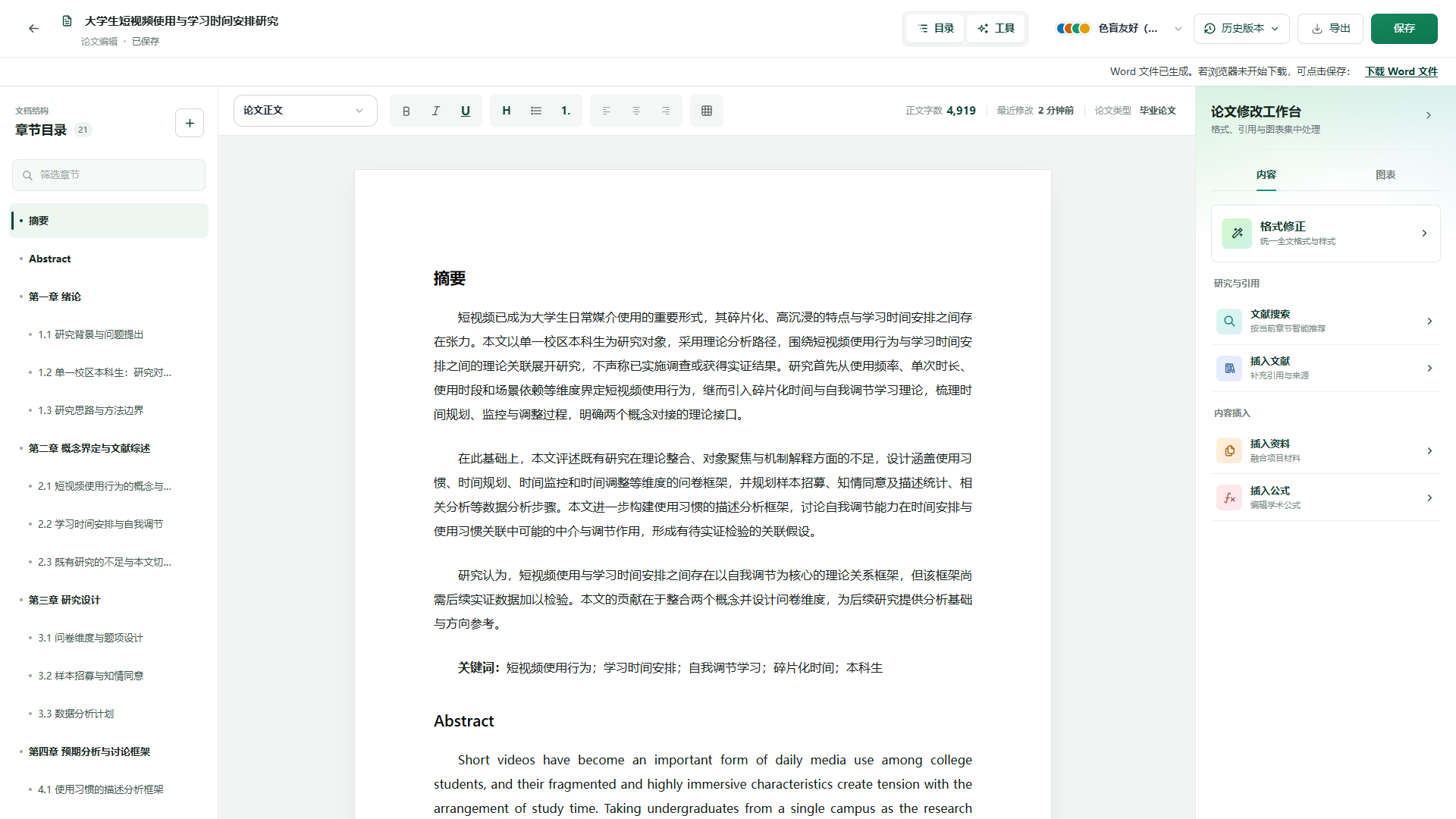Align text to the left

(607, 111)
